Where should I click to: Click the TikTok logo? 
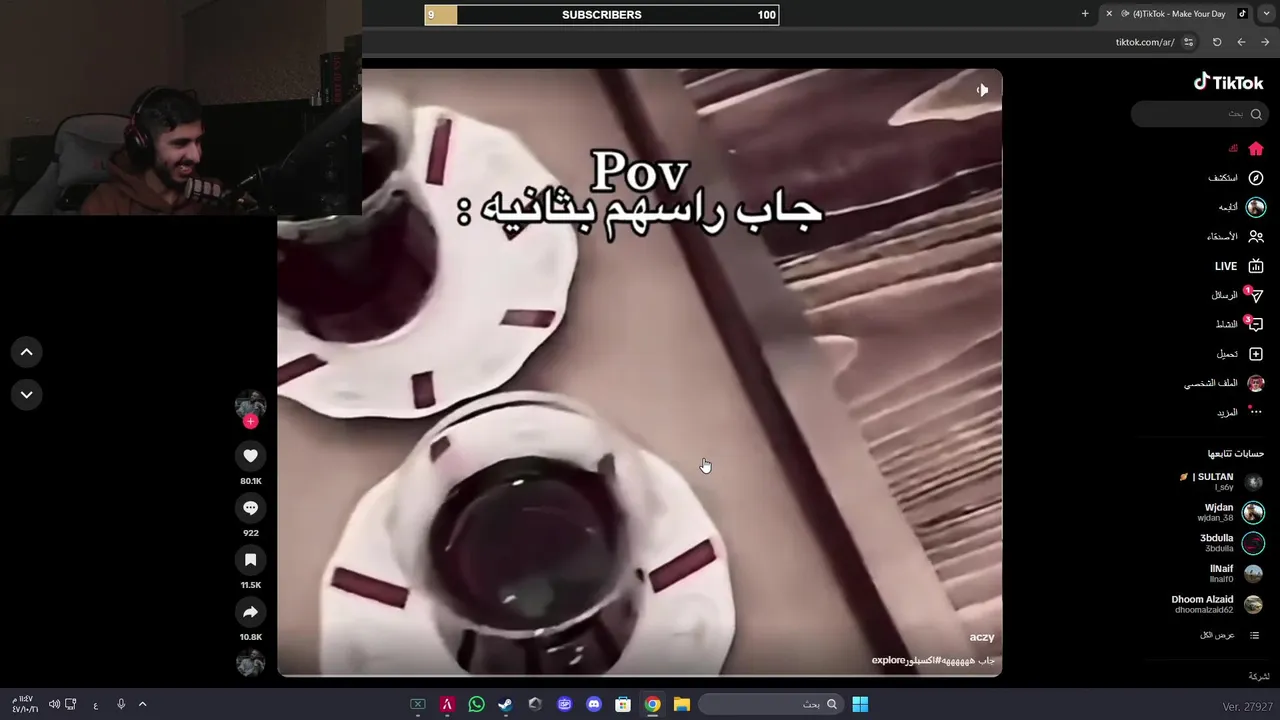pos(1229,82)
